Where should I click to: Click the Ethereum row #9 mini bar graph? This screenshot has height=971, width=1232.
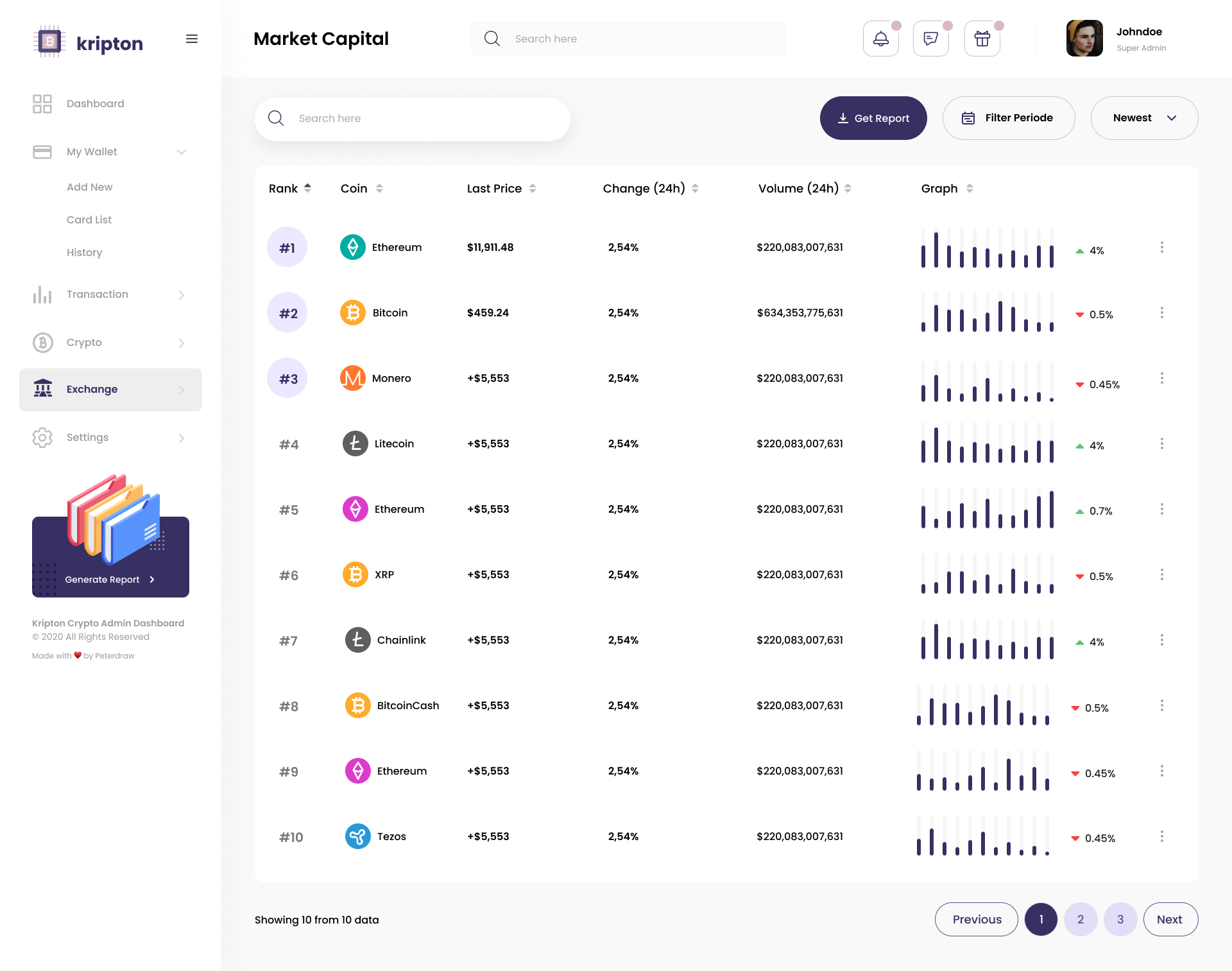pos(983,771)
